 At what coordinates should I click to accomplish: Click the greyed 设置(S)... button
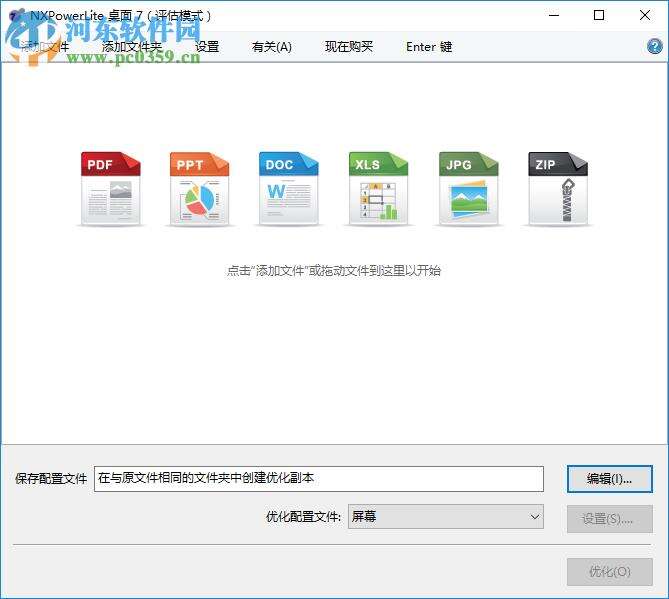point(609,519)
